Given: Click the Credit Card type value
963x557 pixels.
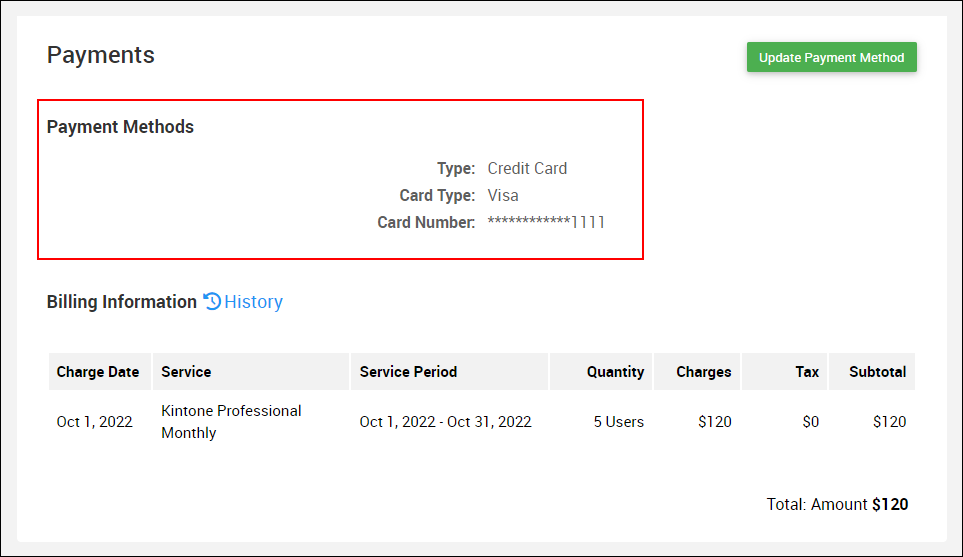Looking at the screenshot, I should click(527, 168).
